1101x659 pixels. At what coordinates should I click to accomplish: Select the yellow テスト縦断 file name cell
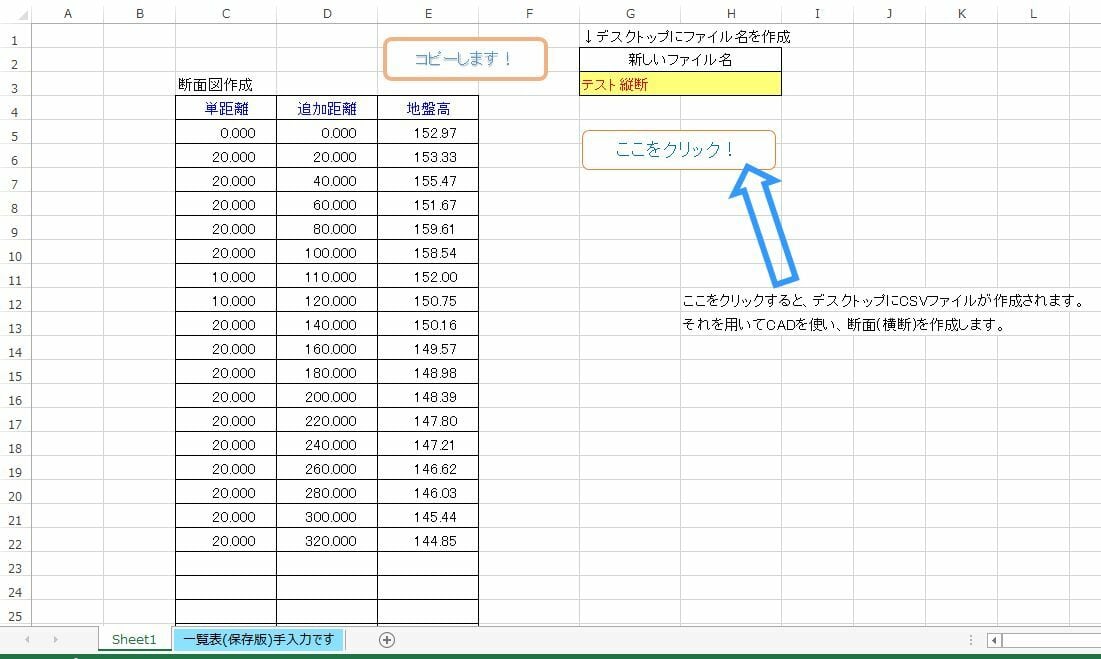[680, 84]
